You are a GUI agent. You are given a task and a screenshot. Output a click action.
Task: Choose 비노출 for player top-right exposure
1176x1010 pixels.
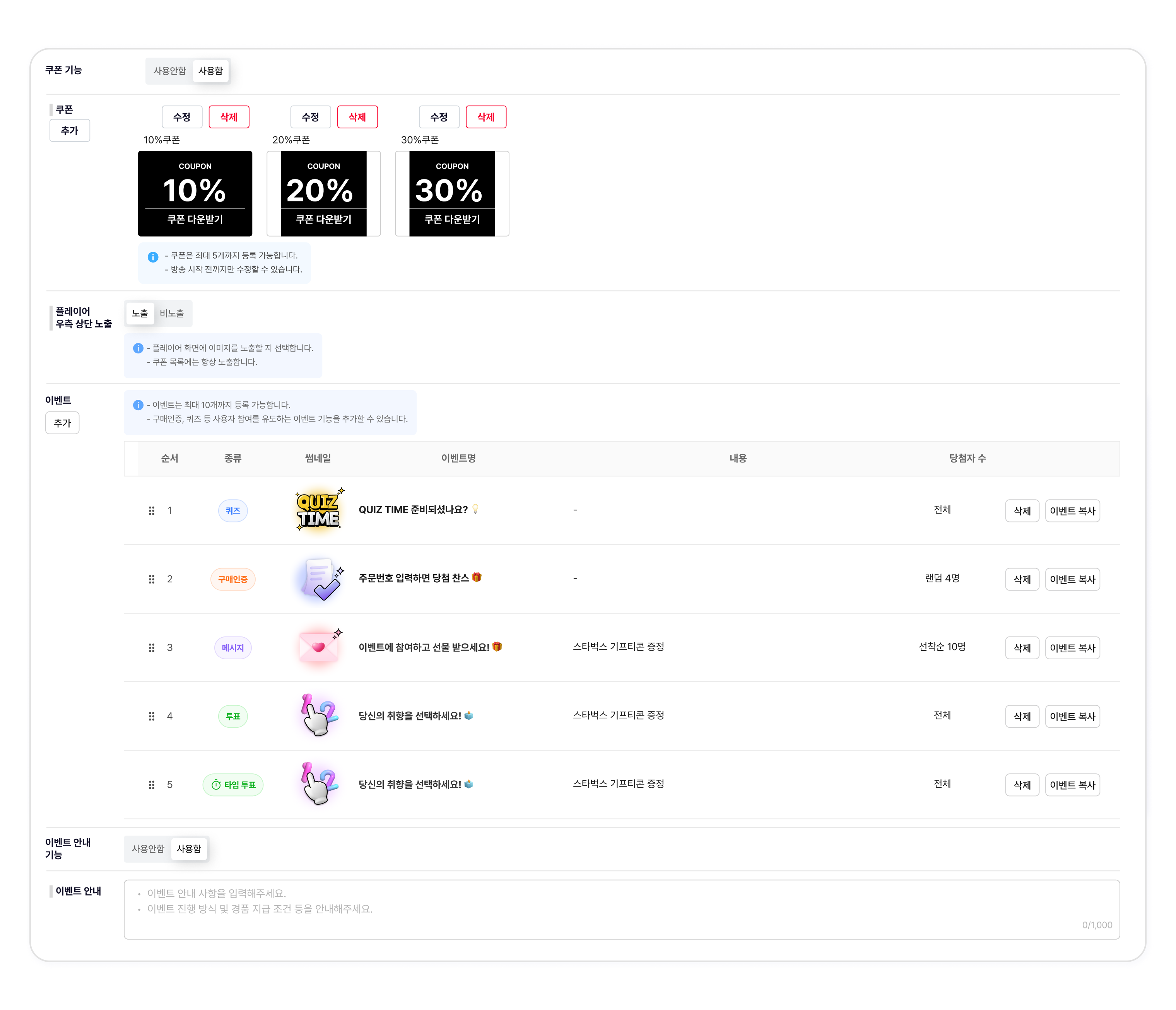click(172, 313)
